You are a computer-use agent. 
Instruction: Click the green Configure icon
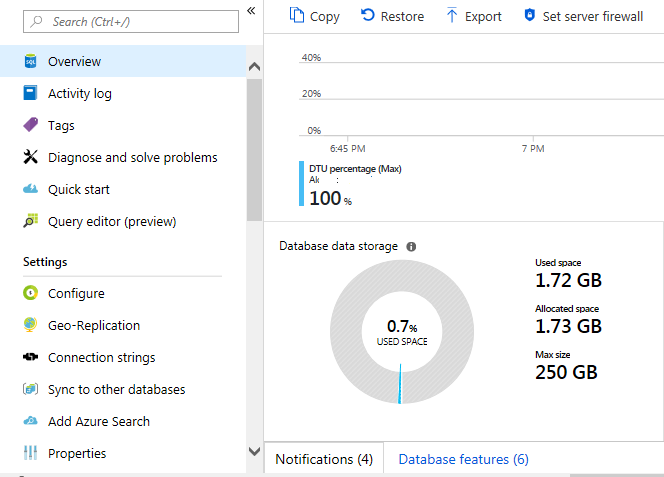30,293
